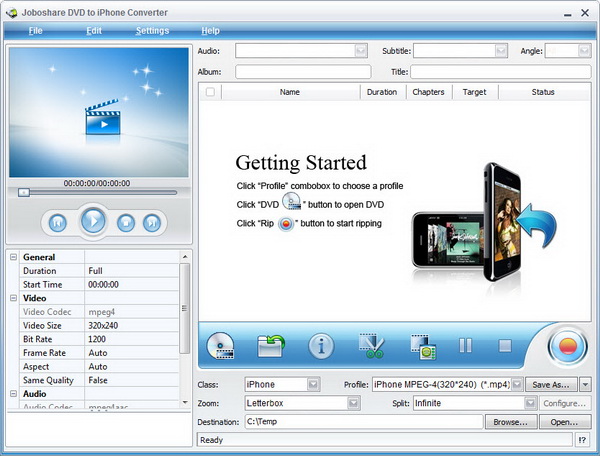
Task: Show info with the 'i' icon
Action: 321,346
